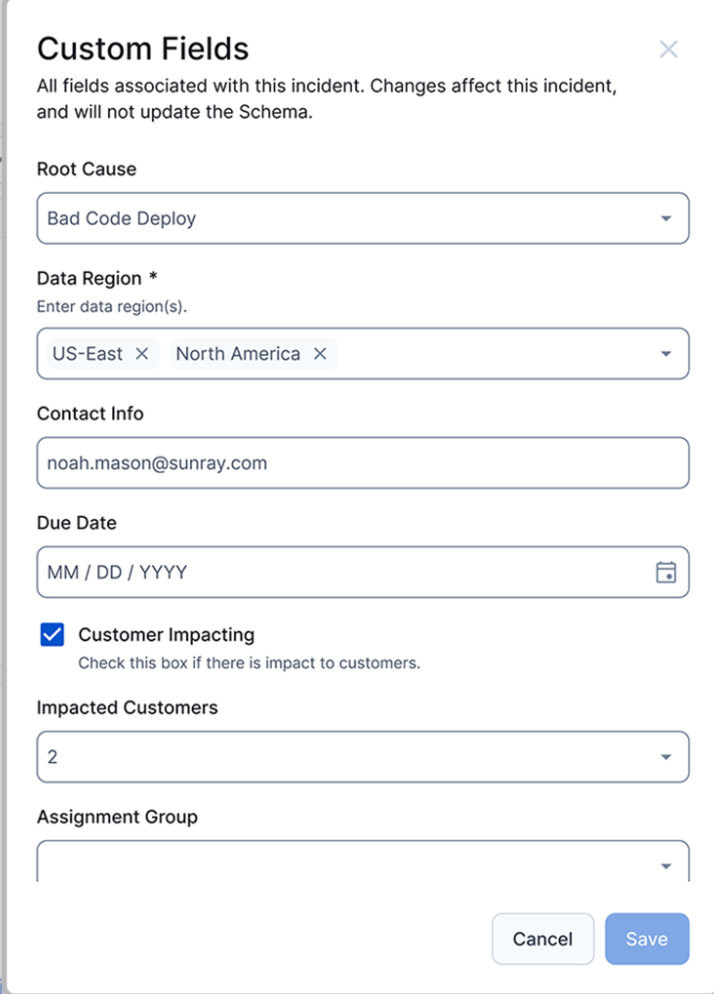Open the Assignment Group dropdown

coord(360,864)
